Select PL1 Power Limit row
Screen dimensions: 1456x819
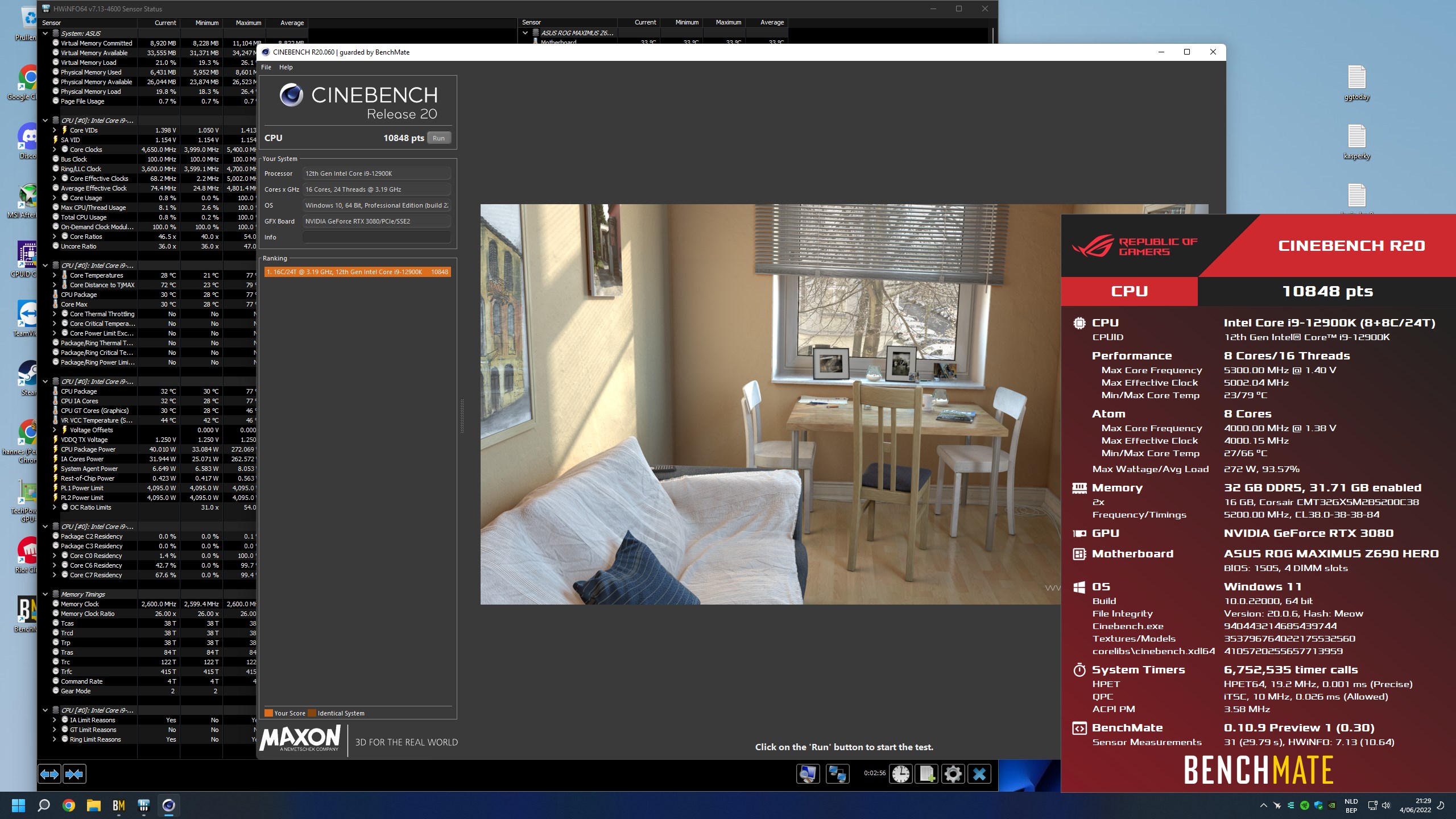(148, 488)
